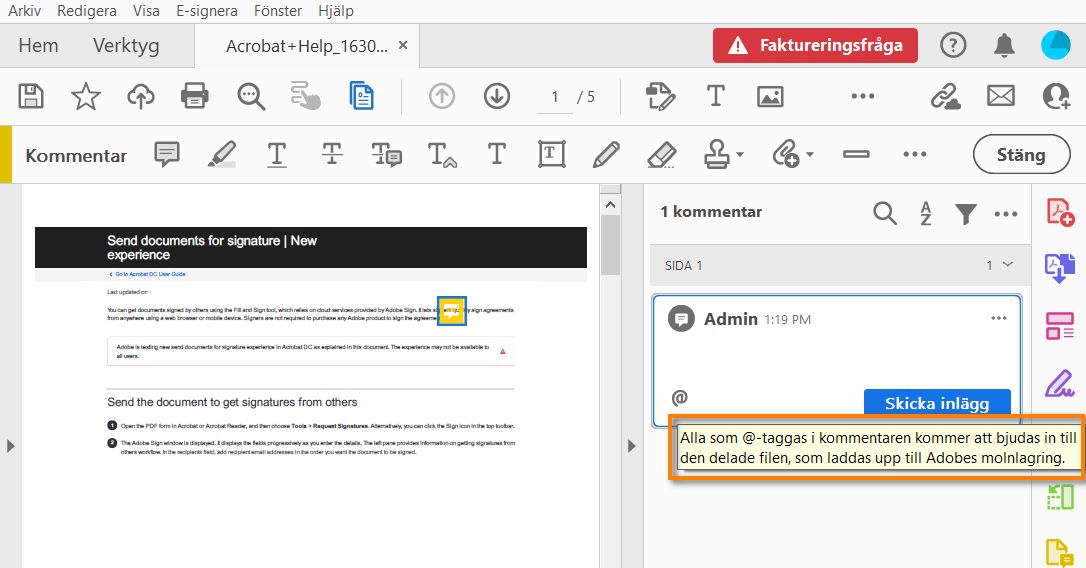Screen dimensions: 1086x568
Task: Select the blue page display icon
Action: tap(362, 96)
